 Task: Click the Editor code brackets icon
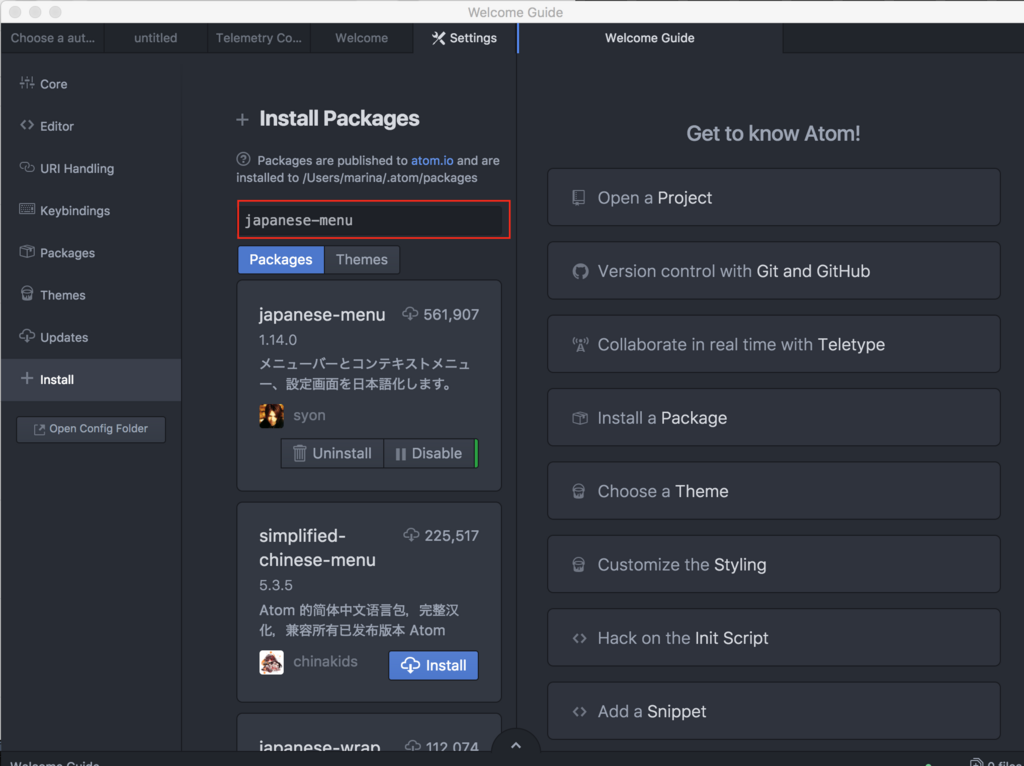click(27, 125)
